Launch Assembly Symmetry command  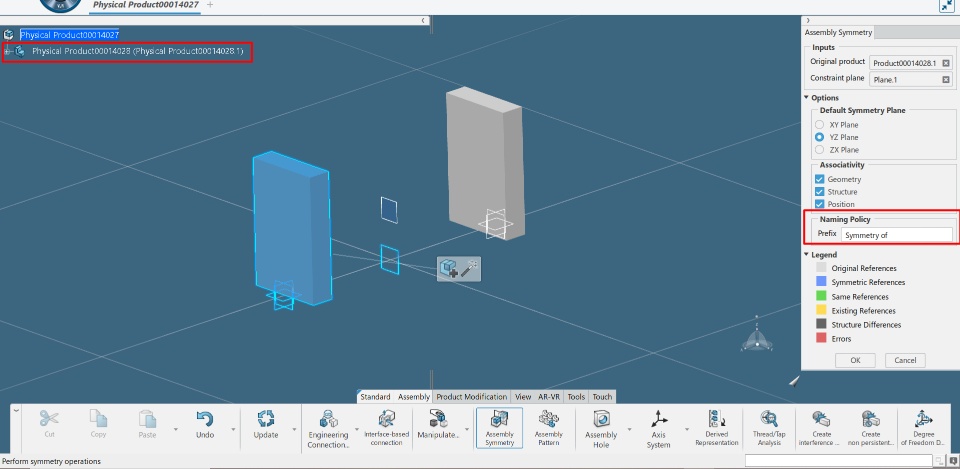(499, 427)
